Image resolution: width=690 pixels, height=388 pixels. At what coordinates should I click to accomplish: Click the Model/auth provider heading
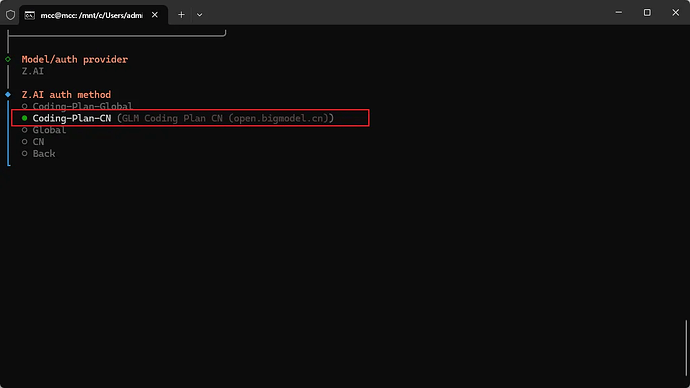pos(75,59)
